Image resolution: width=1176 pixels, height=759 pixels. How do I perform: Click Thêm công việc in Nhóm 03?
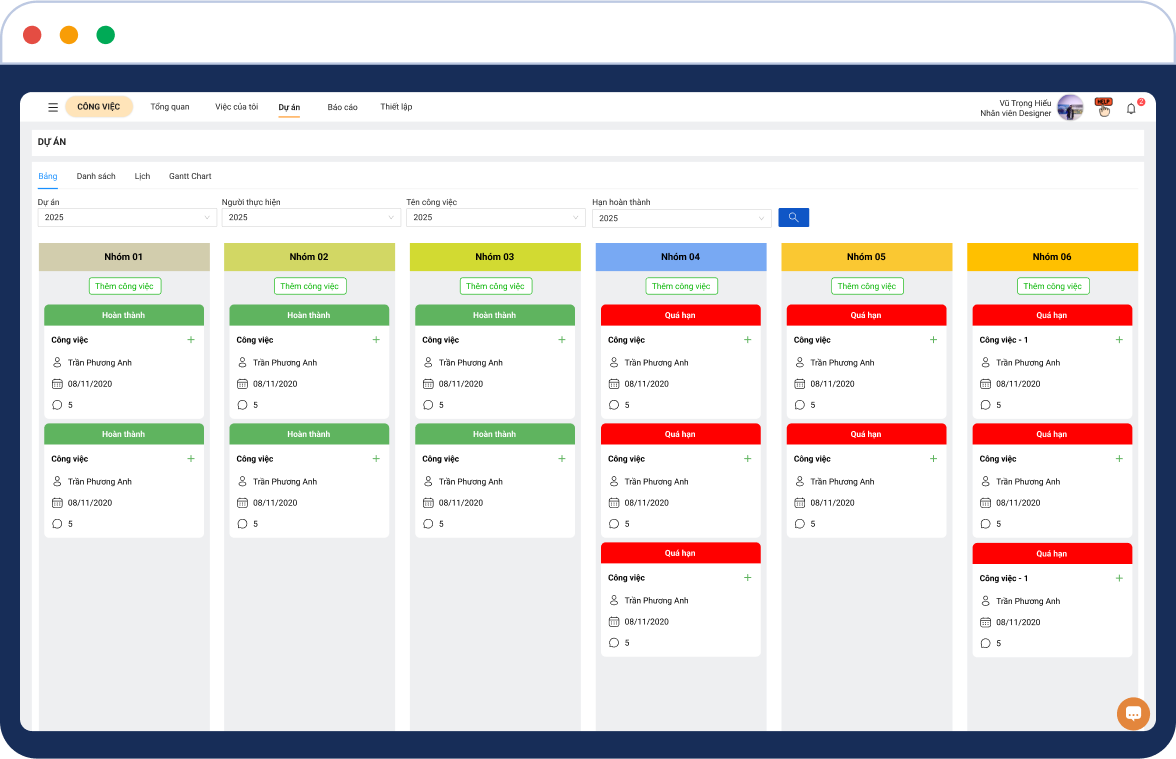pos(496,286)
